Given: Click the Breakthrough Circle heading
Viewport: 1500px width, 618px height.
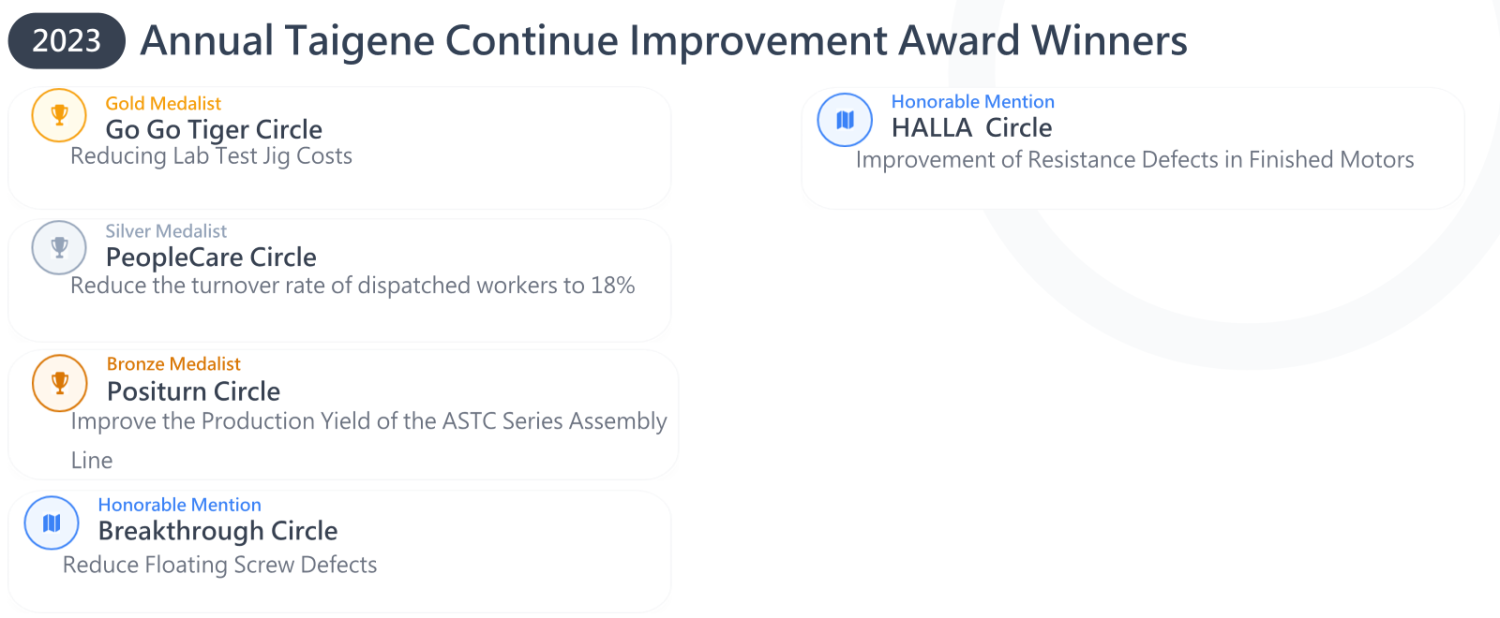Looking at the screenshot, I should coord(218,531).
